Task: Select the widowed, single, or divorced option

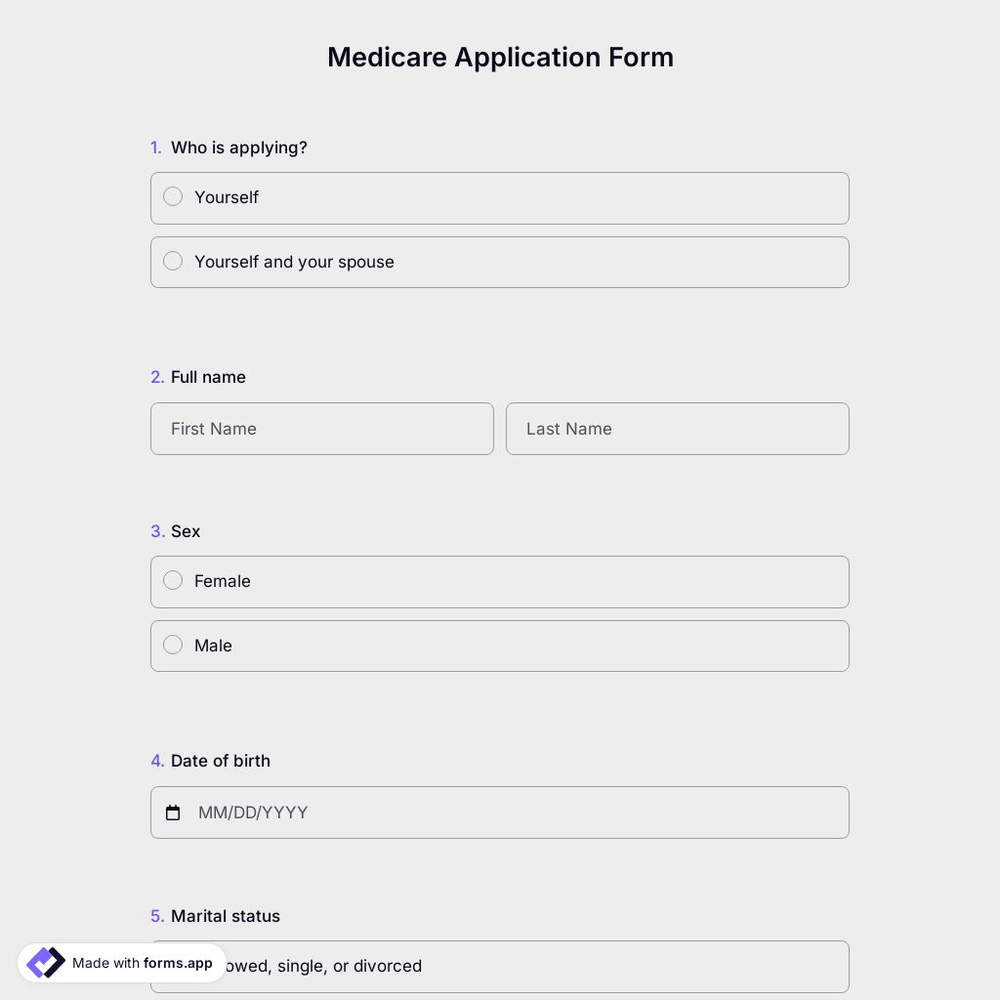Action: pos(500,966)
